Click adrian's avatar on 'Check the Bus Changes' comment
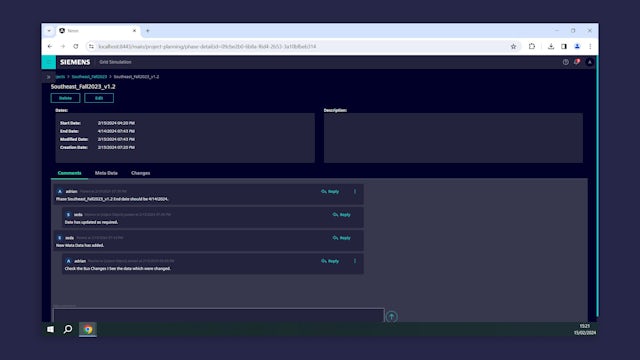 coord(69,261)
